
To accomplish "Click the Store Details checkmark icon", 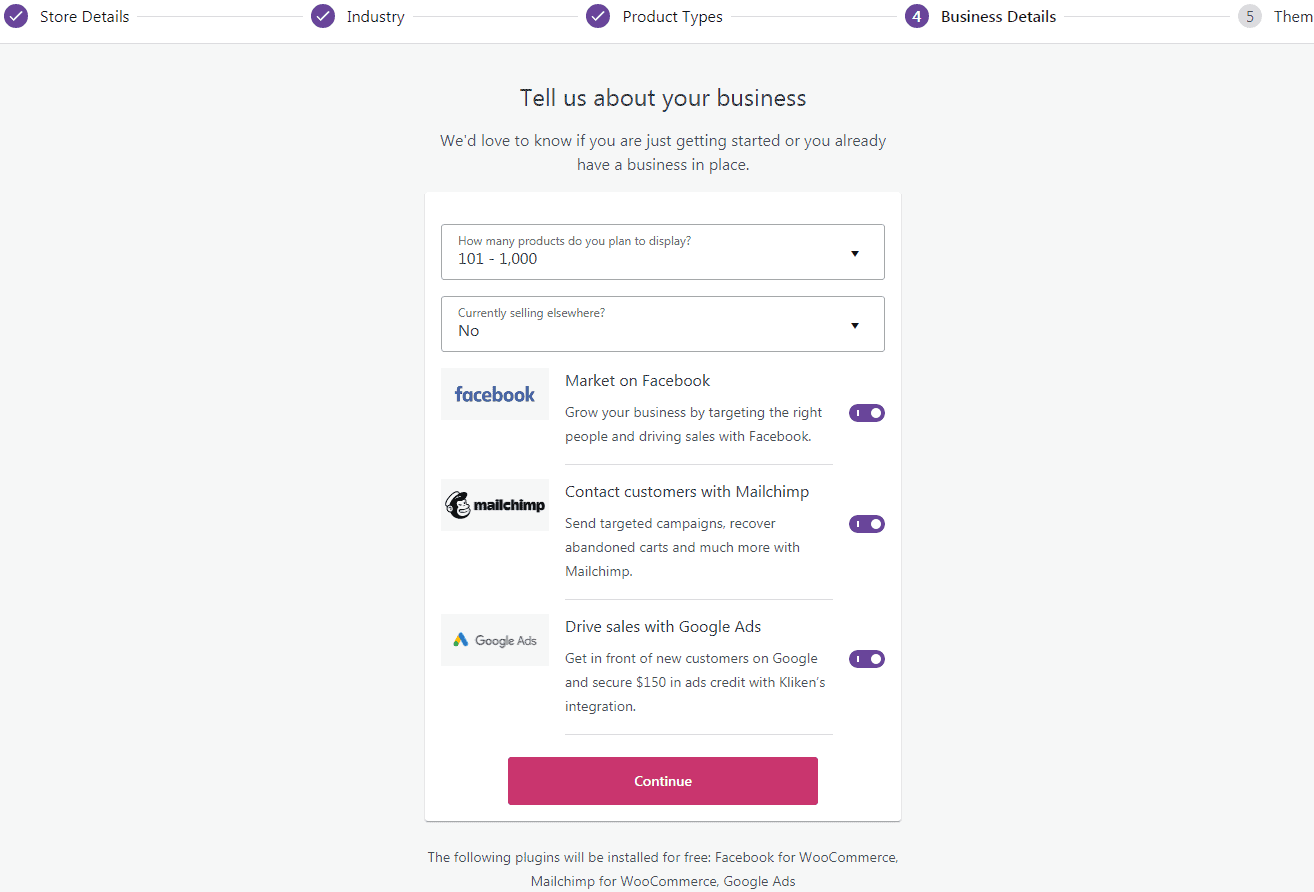I will [x=17, y=17].
